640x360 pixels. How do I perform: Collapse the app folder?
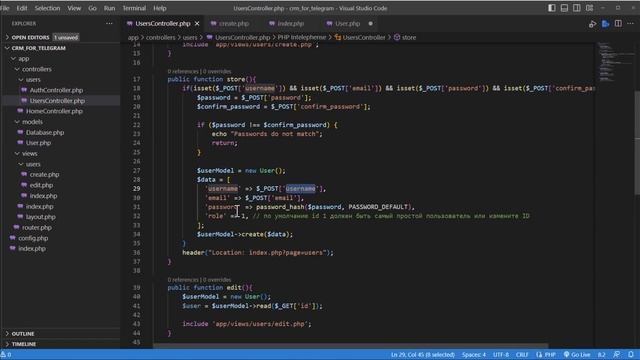[x=24, y=59]
